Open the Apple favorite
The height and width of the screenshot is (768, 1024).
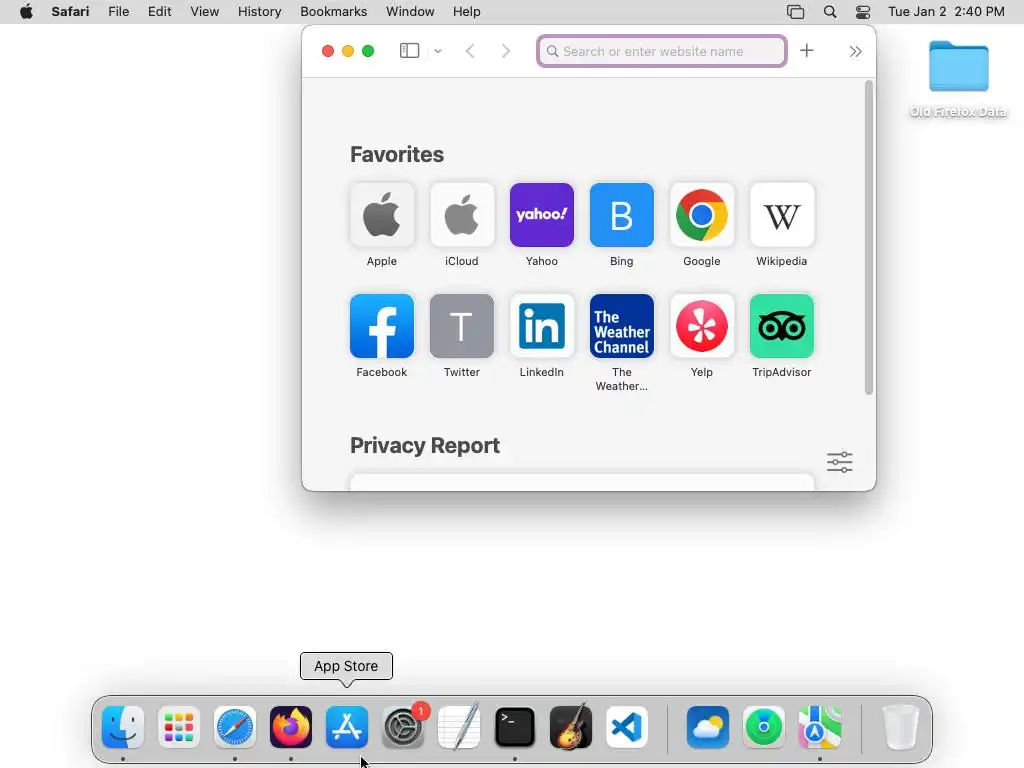pos(381,215)
